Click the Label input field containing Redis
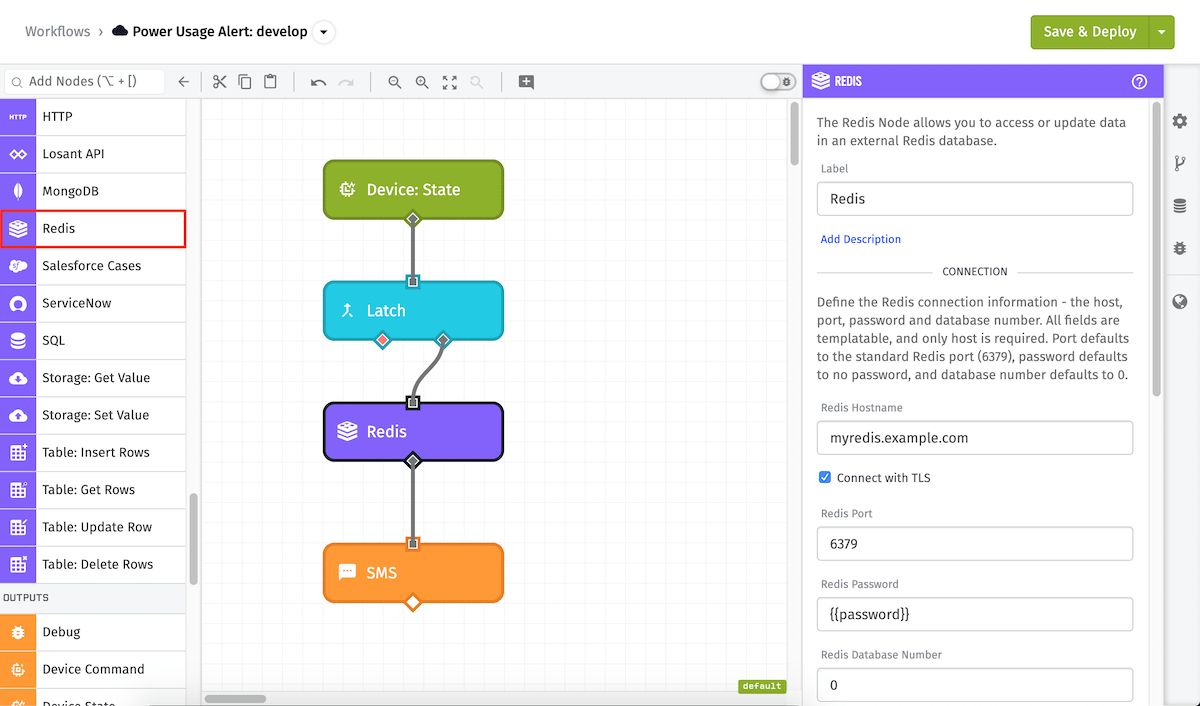The width and height of the screenshot is (1200, 706). pos(975,199)
